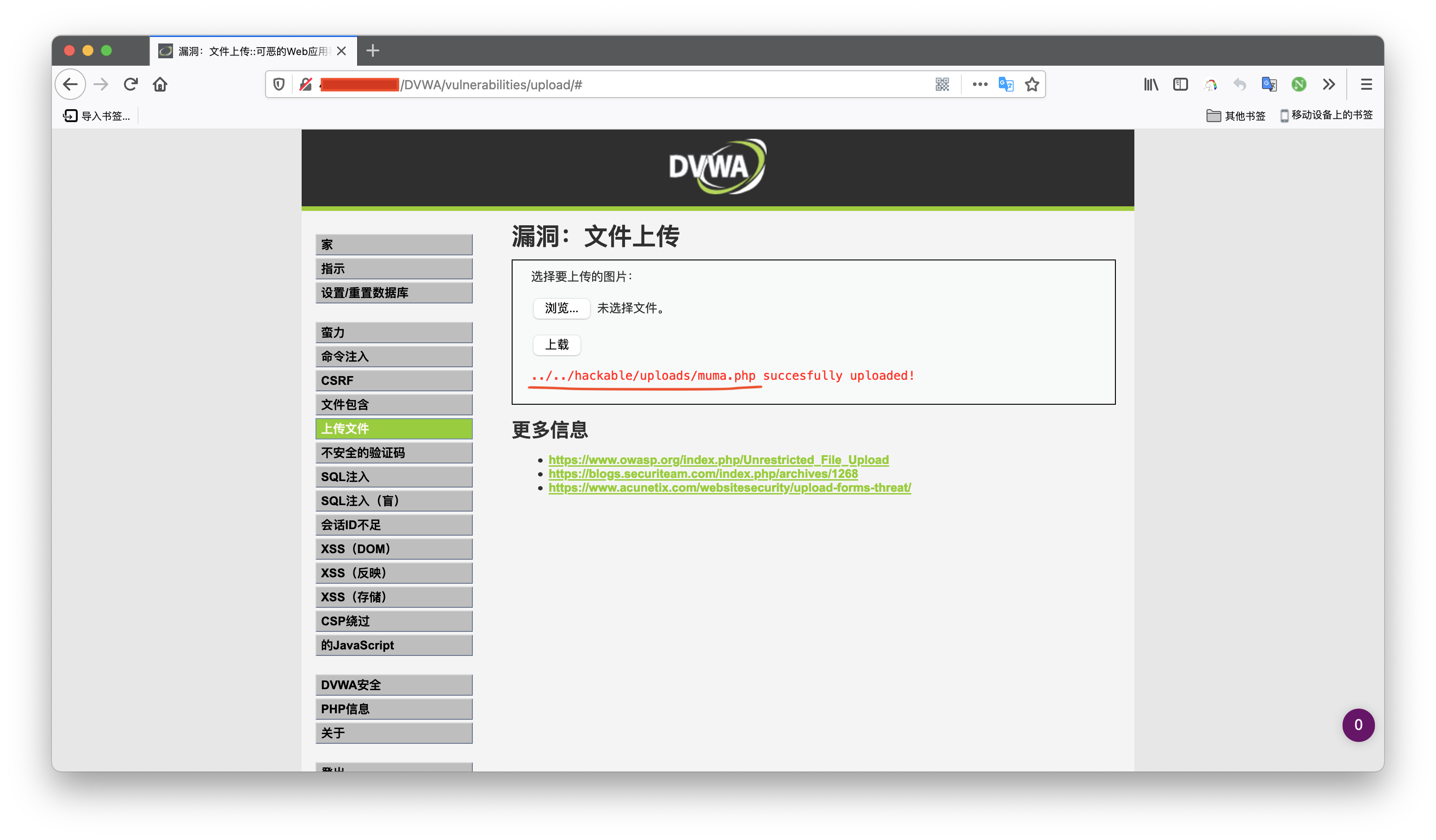Select the 会话ID不足 menu item
1436x840 pixels.
point(394,525)
